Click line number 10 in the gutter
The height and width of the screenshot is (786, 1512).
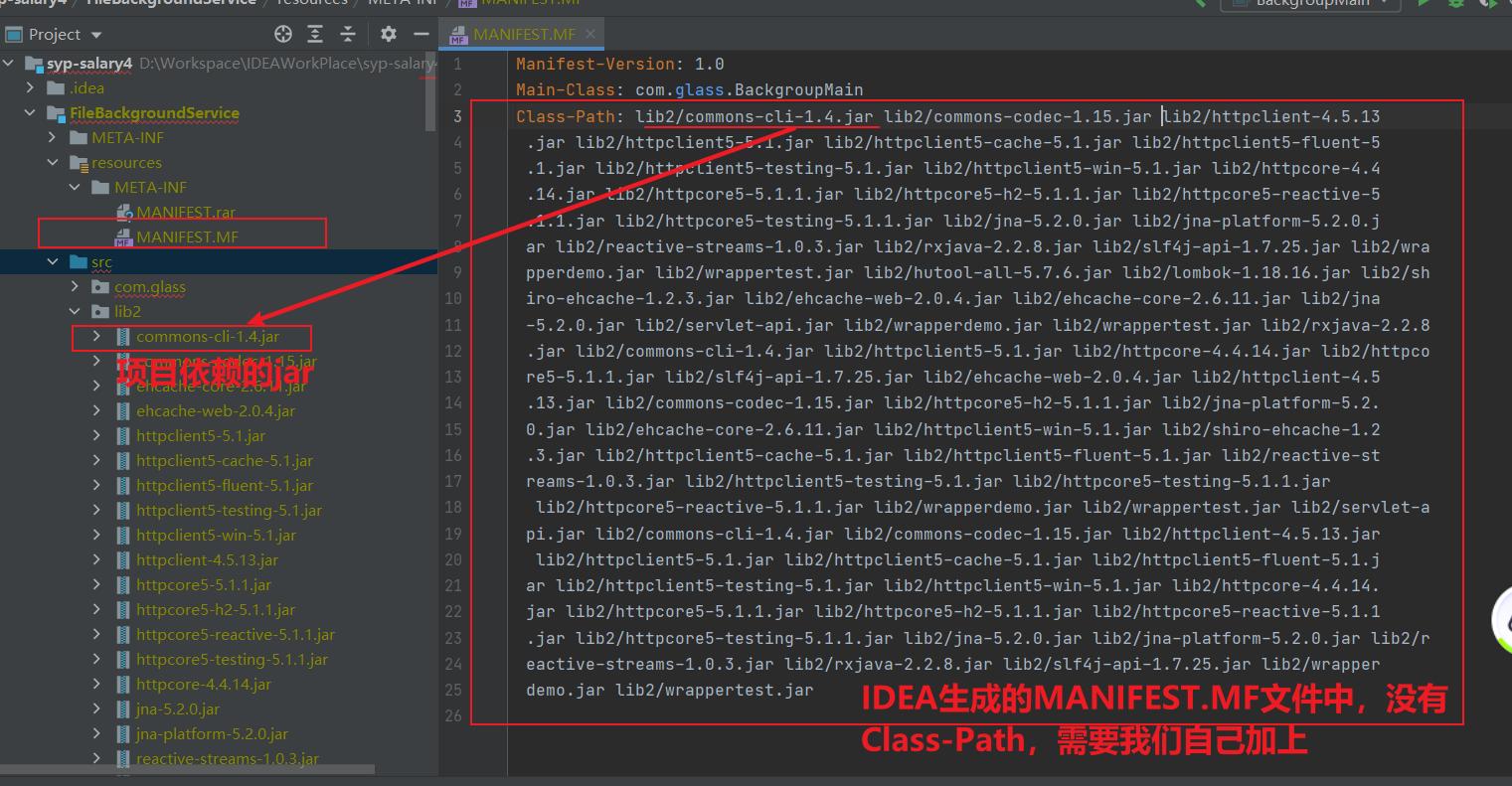click(x=453, y=298)
